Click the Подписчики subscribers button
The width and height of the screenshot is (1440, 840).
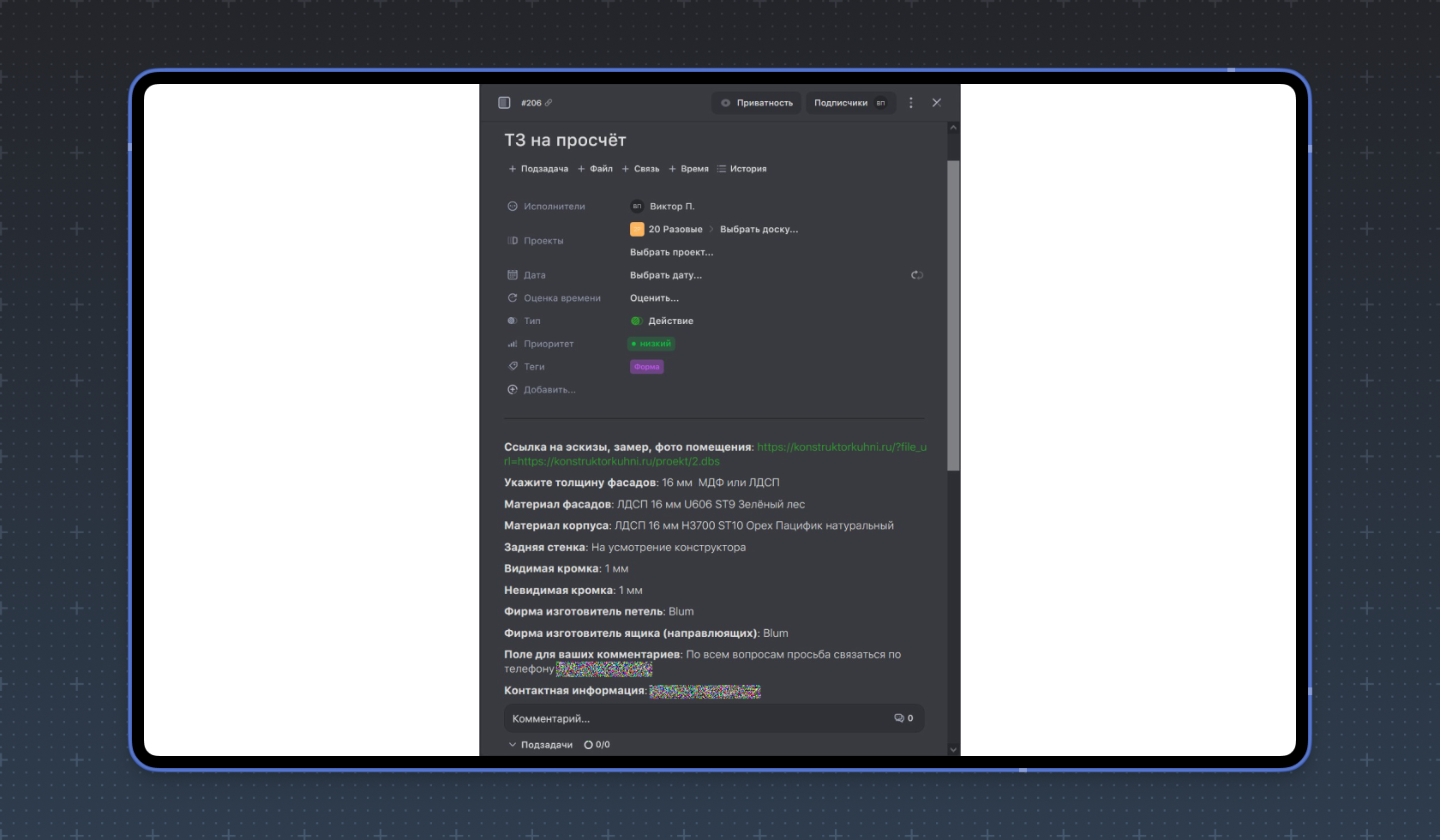tap(849, 103)
